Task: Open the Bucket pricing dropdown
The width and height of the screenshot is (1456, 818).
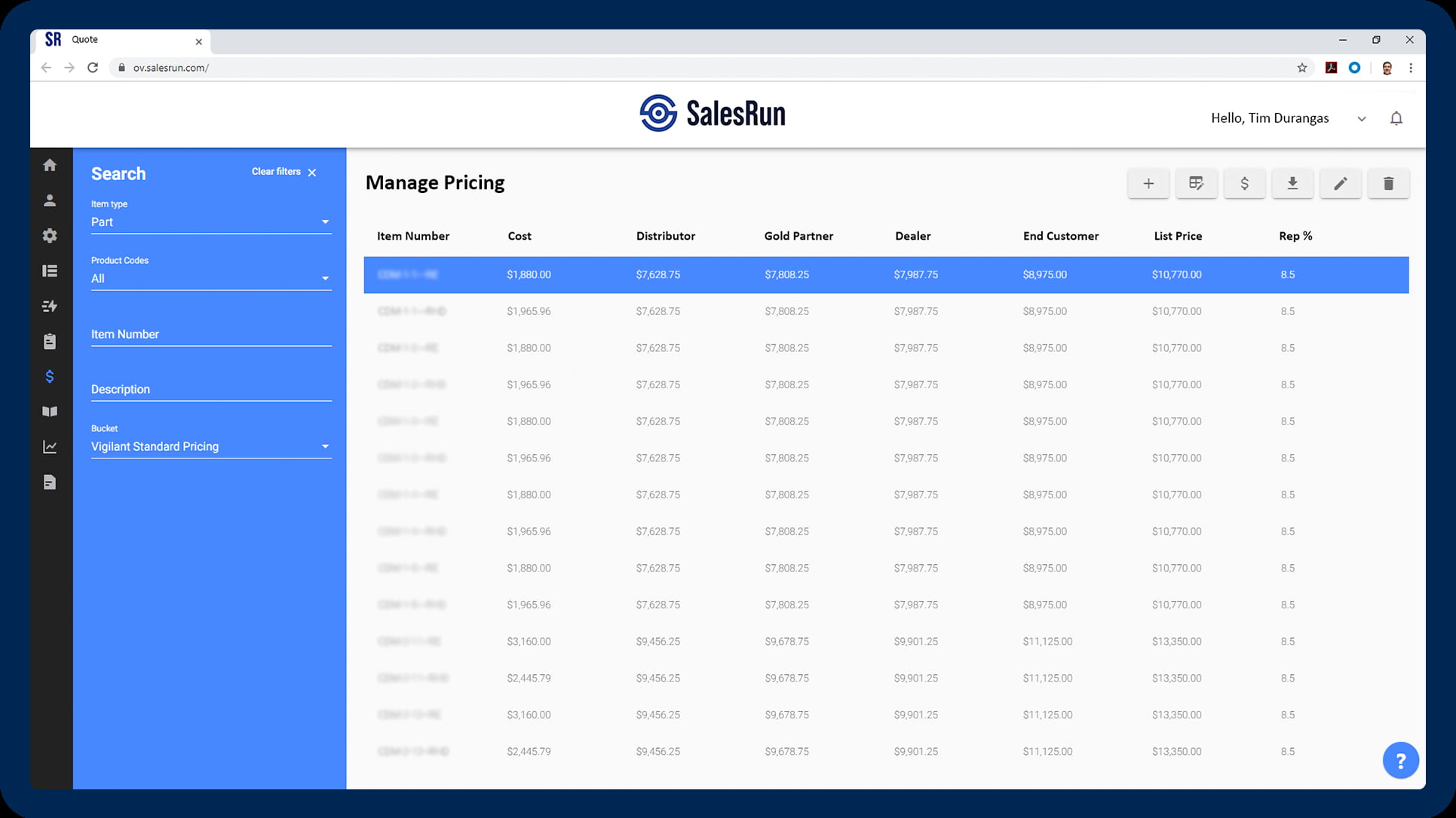Action: tap(210, 446)
